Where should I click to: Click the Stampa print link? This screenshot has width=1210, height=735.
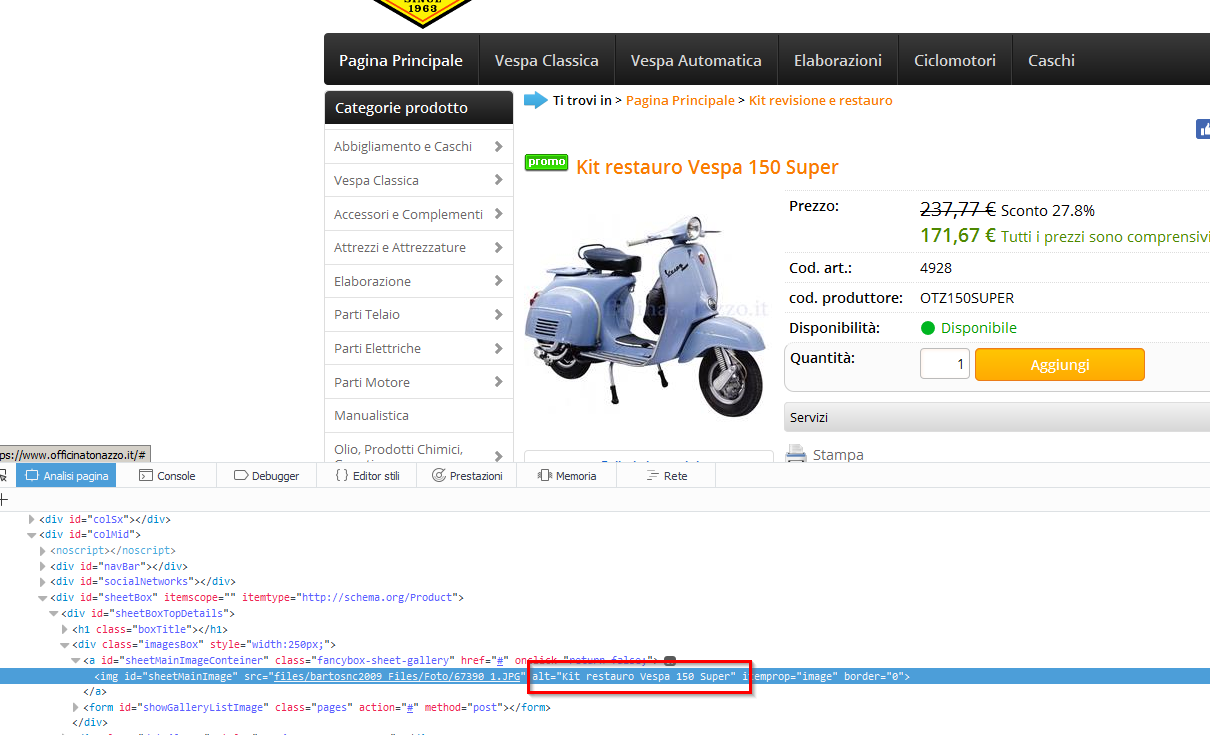point(838,455)
